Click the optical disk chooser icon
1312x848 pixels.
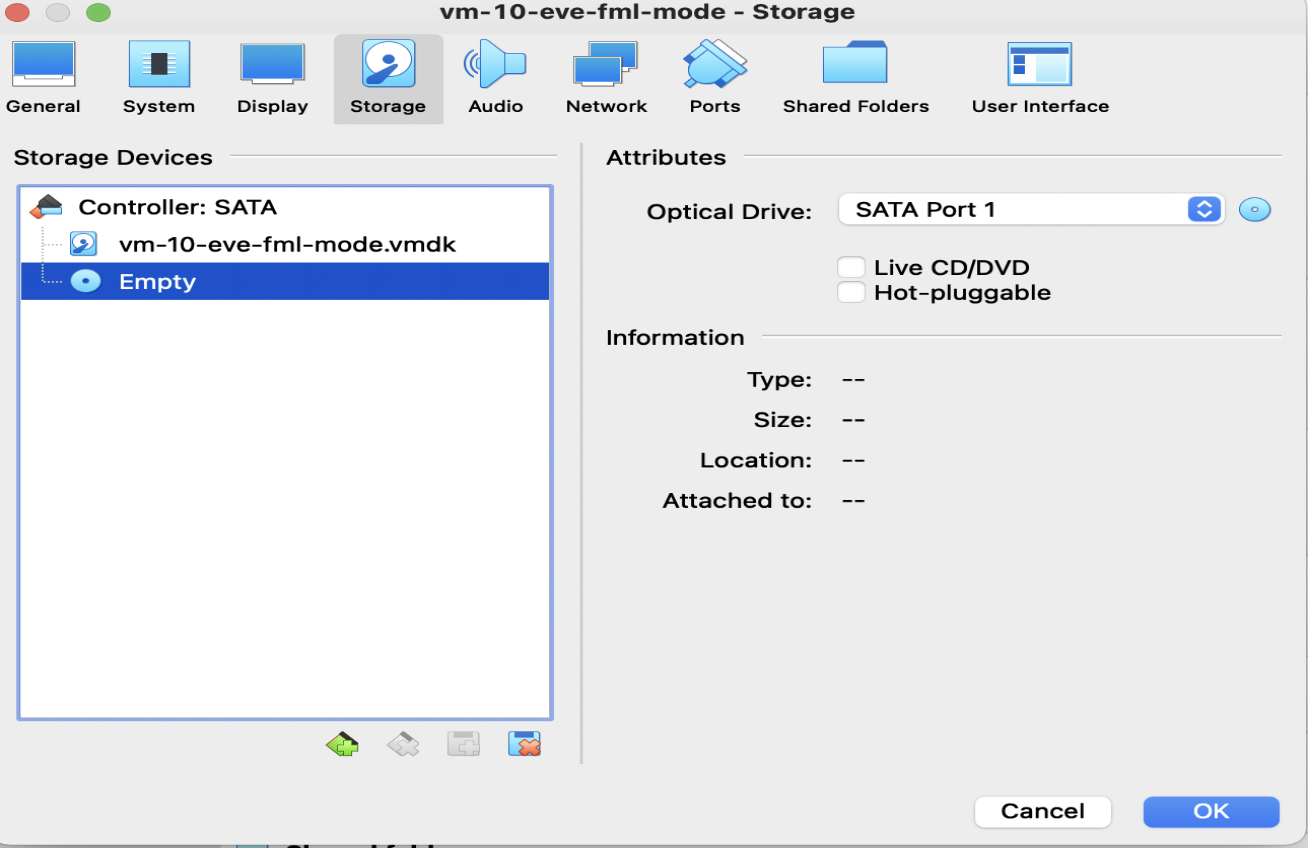click(1254, 210)
